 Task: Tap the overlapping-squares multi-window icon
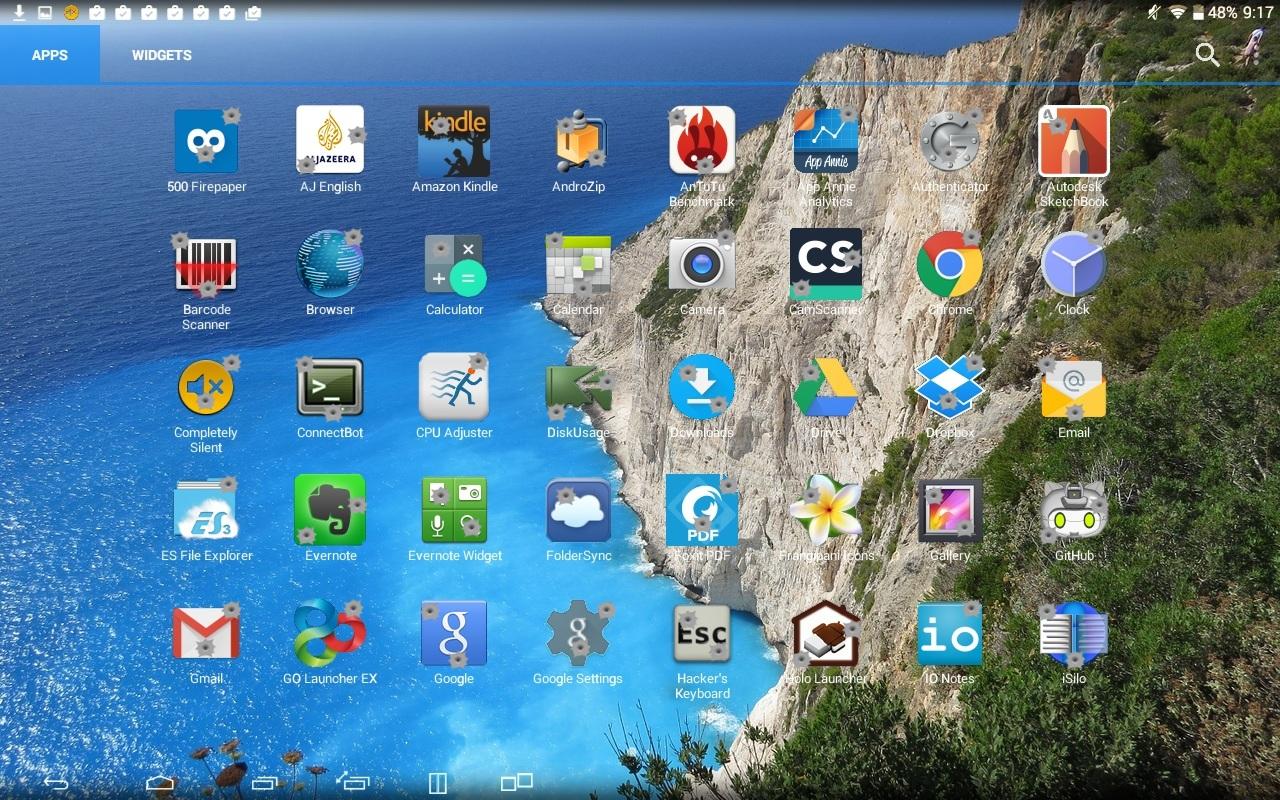click(x=517, y=782)
